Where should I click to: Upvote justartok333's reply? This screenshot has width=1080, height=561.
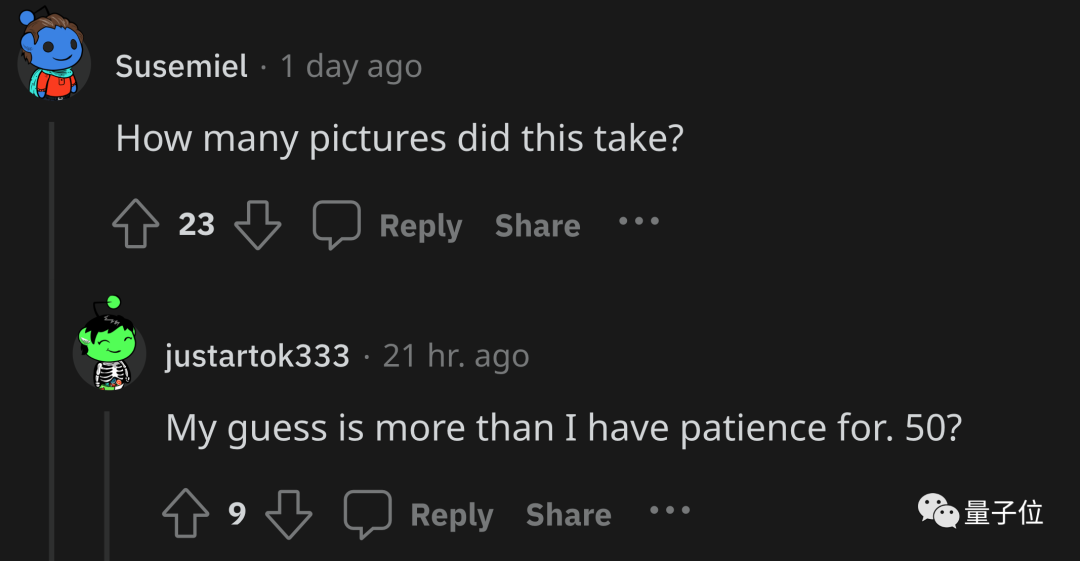[186, 514]
